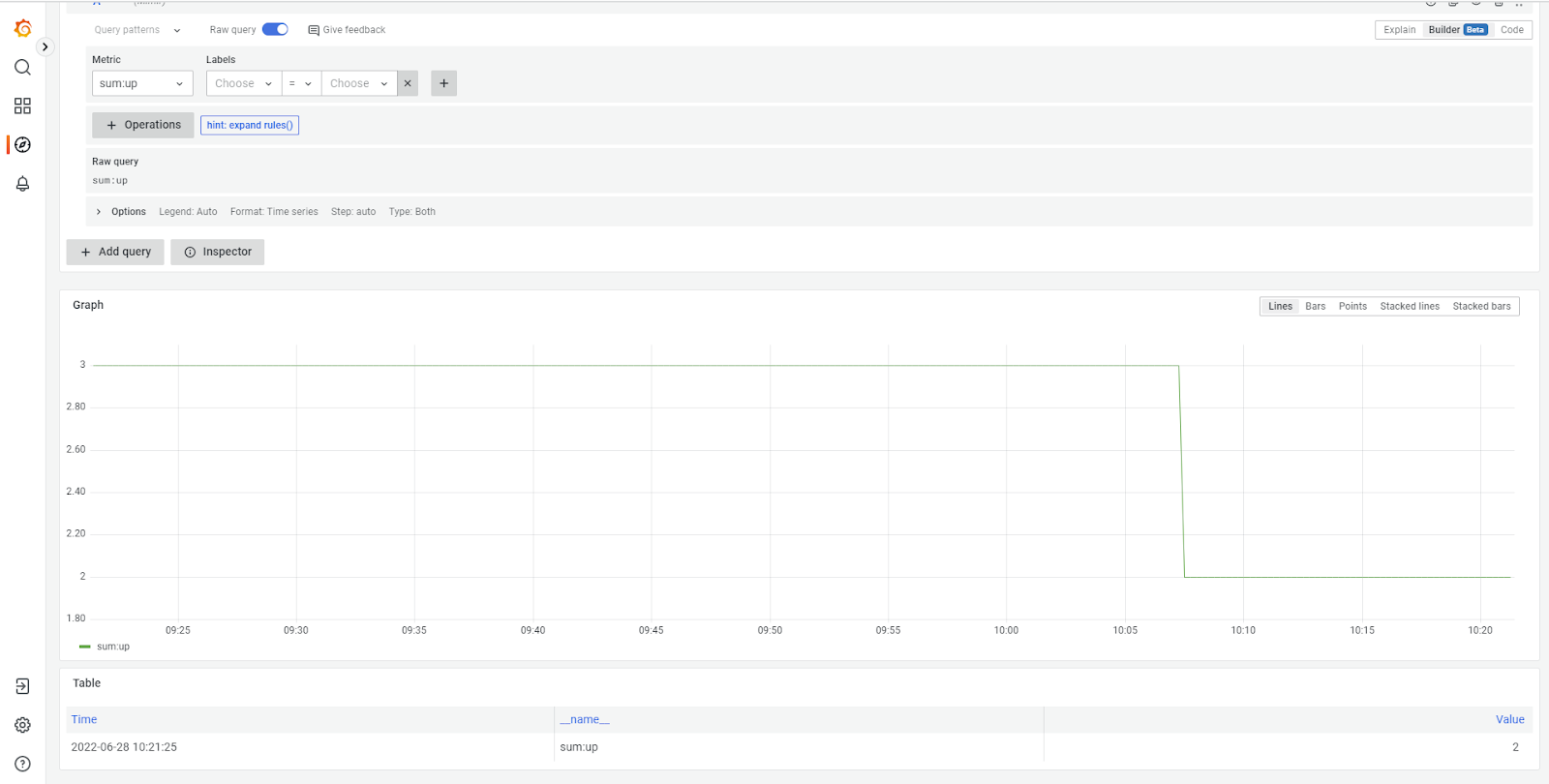Click the sum:up name table cell
This screenshot has height=784, width=1549.
click(x=579, y=747)
